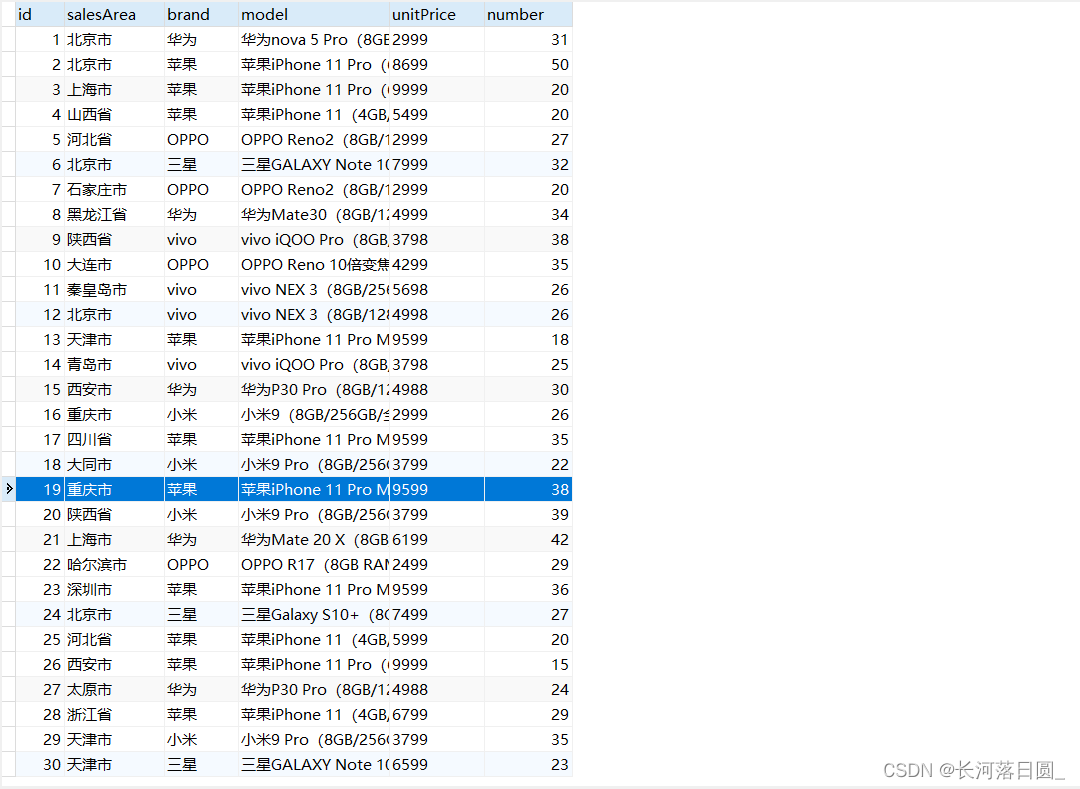Select the model cell 华为Mate 20 X
The image size is (1080, 789).
coord(313,540)
